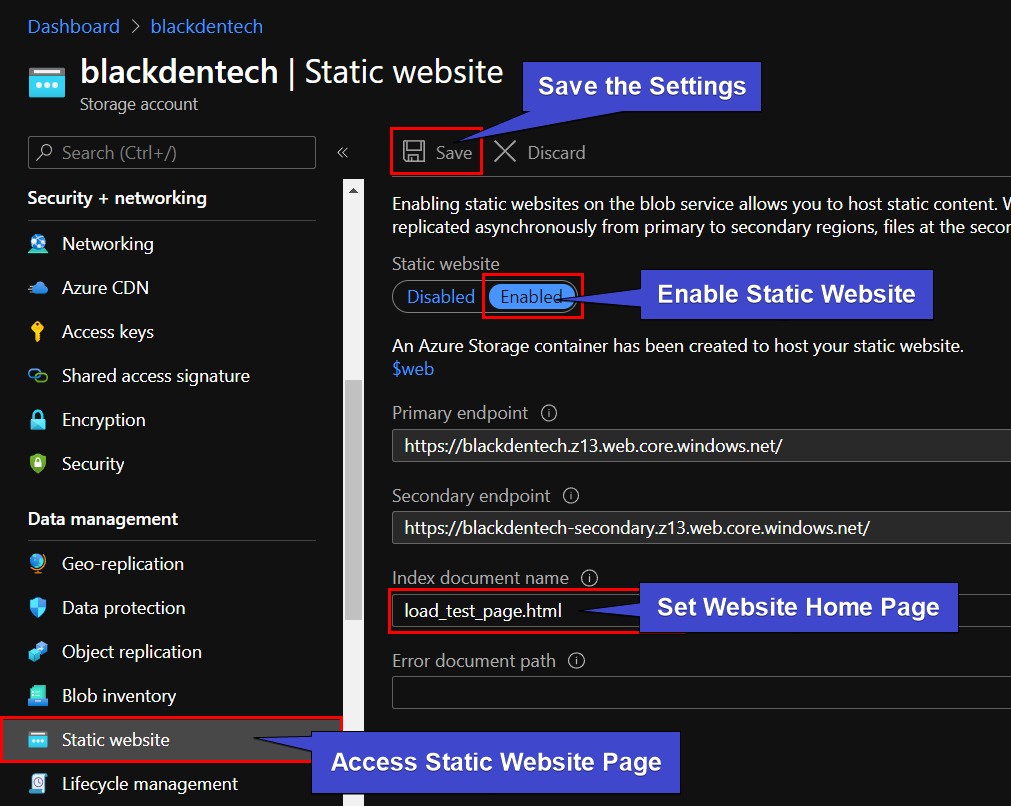Click the Save floppy disk icon
1011x806 pixels.
coord(414,152)
